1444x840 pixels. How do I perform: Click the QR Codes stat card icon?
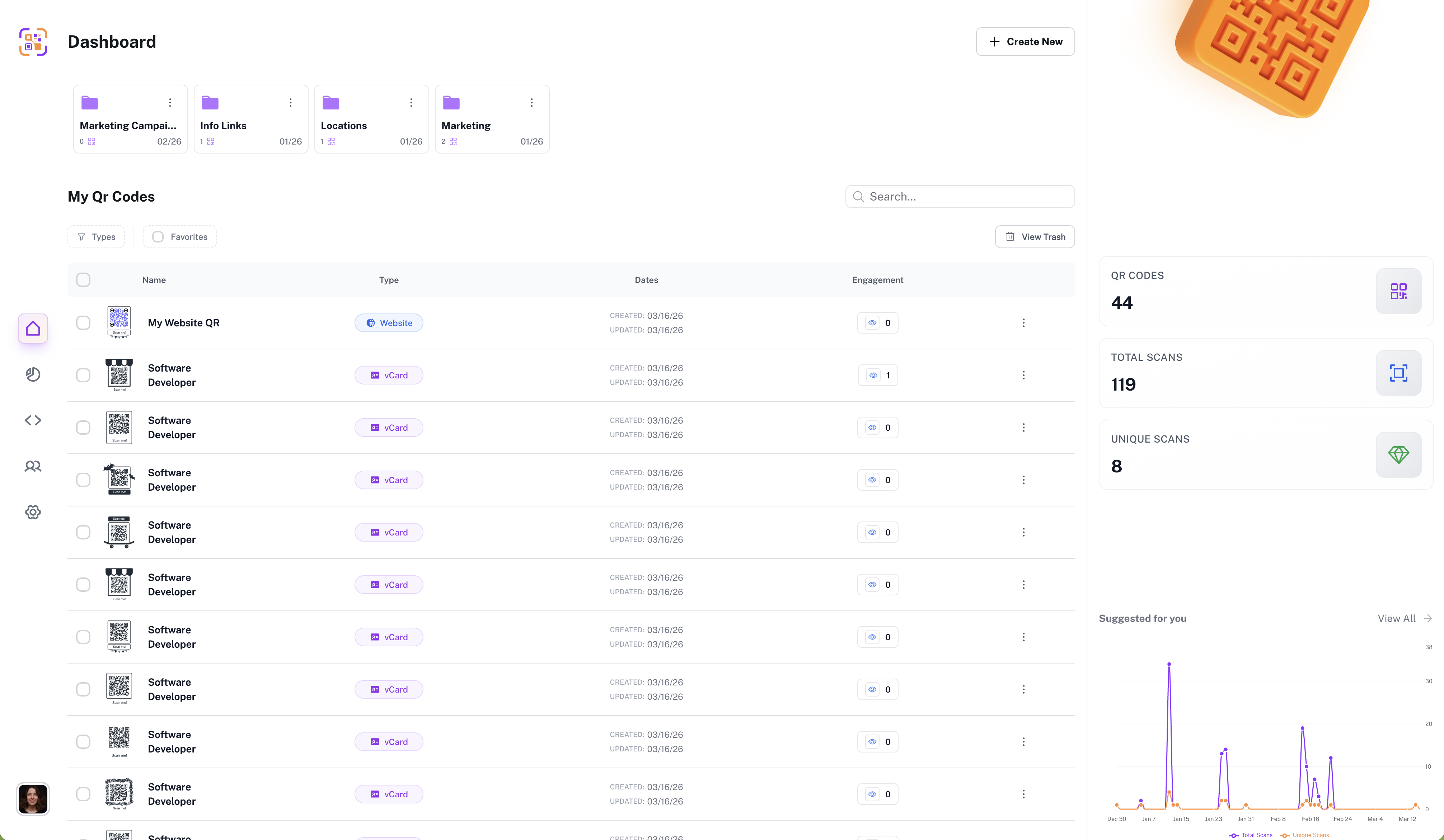click(x=1399, y=291)
